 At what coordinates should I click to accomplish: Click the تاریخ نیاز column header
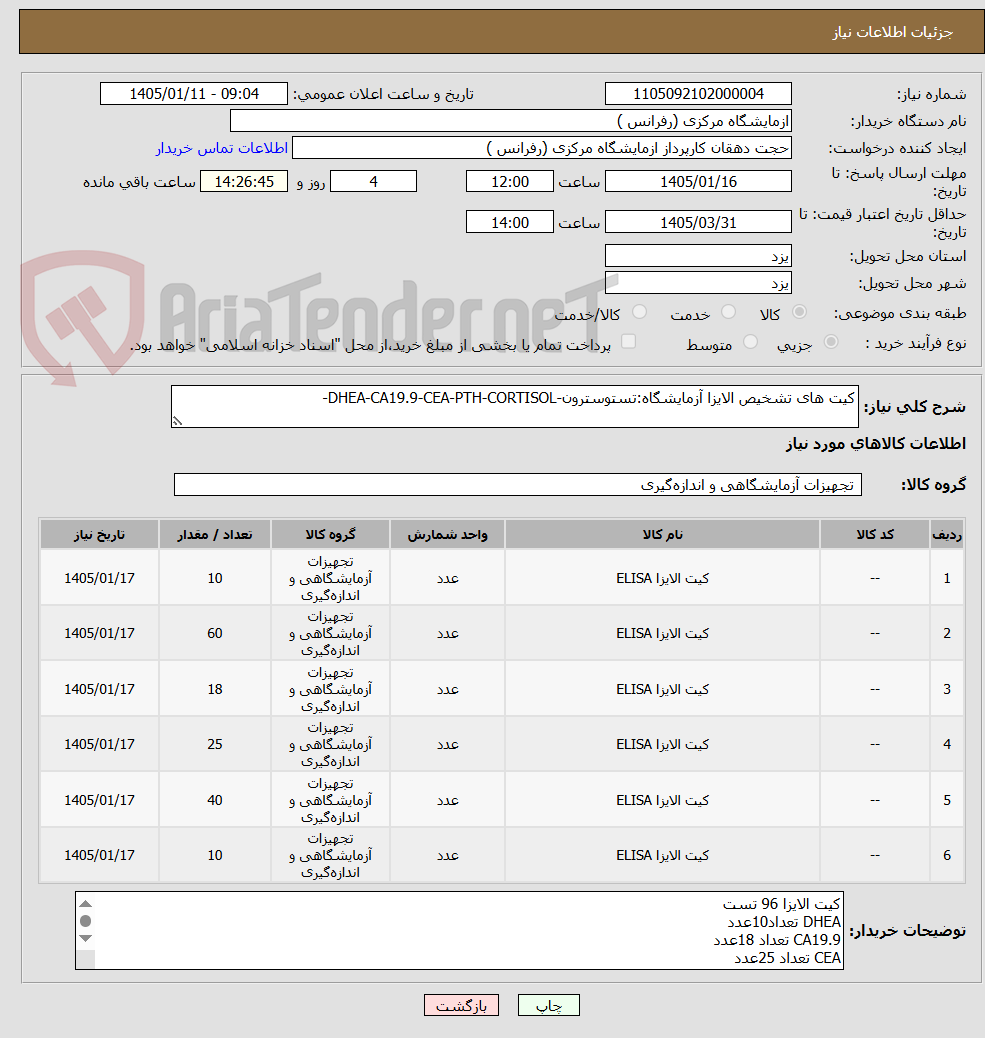(x=99, y=534)
